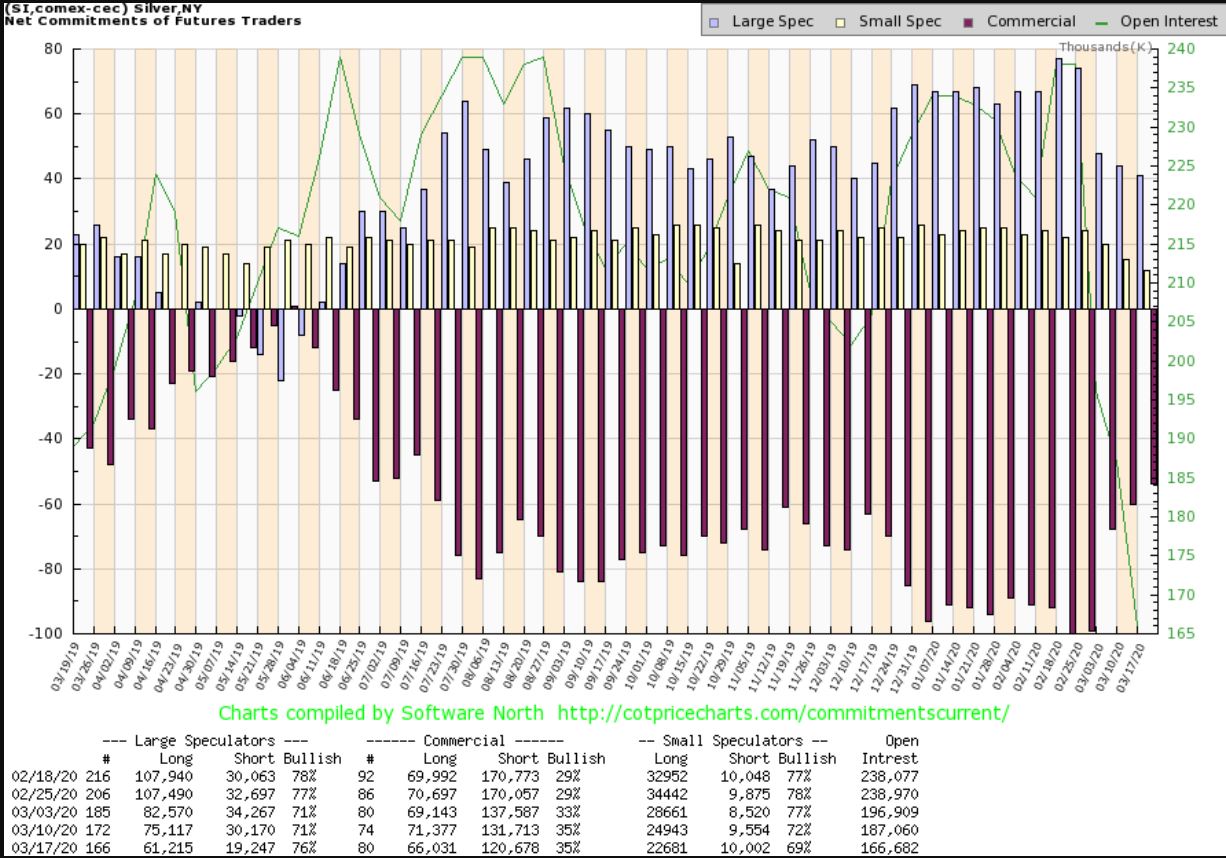Click the 'Net Commitments of Futures Traders' title

click(x=152, y=20)
